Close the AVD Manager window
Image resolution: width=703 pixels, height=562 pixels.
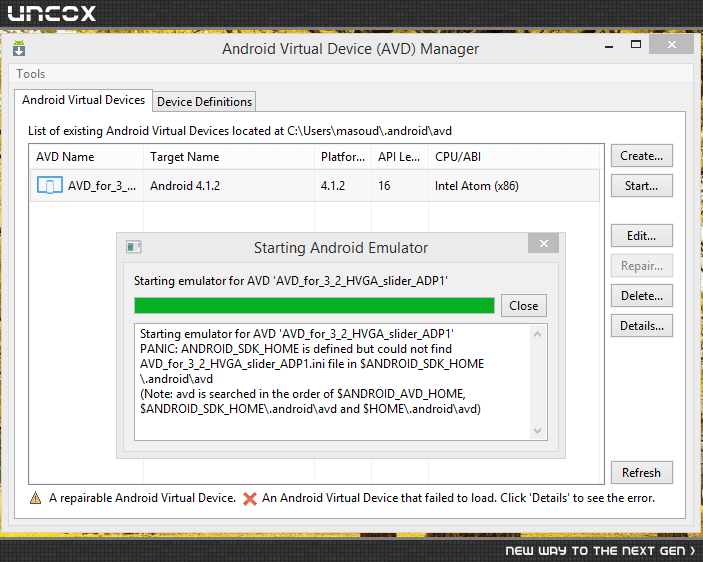click(671, 44)
